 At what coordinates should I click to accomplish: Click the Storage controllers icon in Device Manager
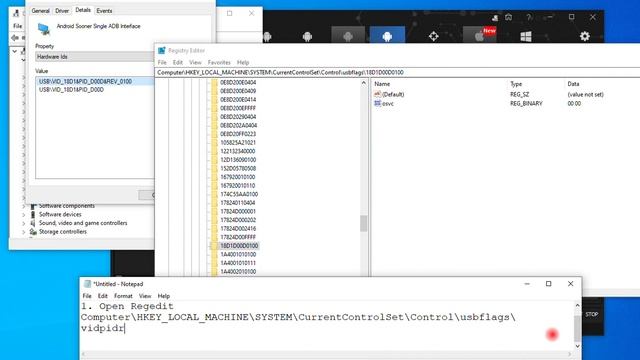pos(33,232)
